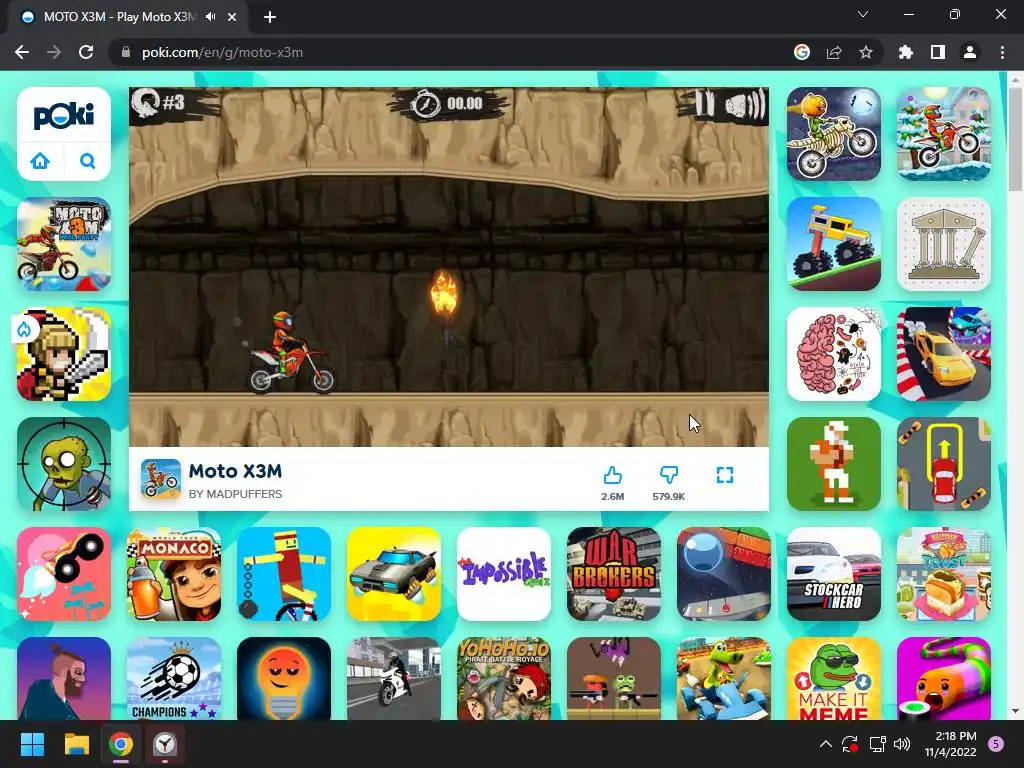
Task: Go to Poki home via house icon
Action: tap(40, 161)
